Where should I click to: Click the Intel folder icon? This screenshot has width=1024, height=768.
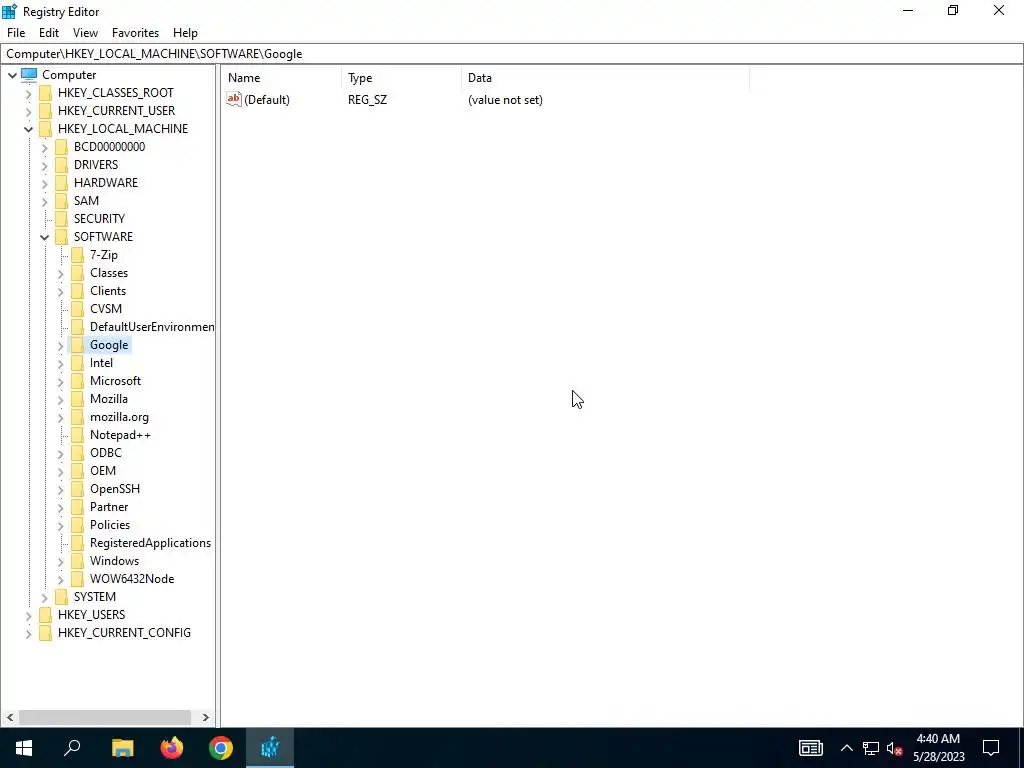(x=78, y=362)
